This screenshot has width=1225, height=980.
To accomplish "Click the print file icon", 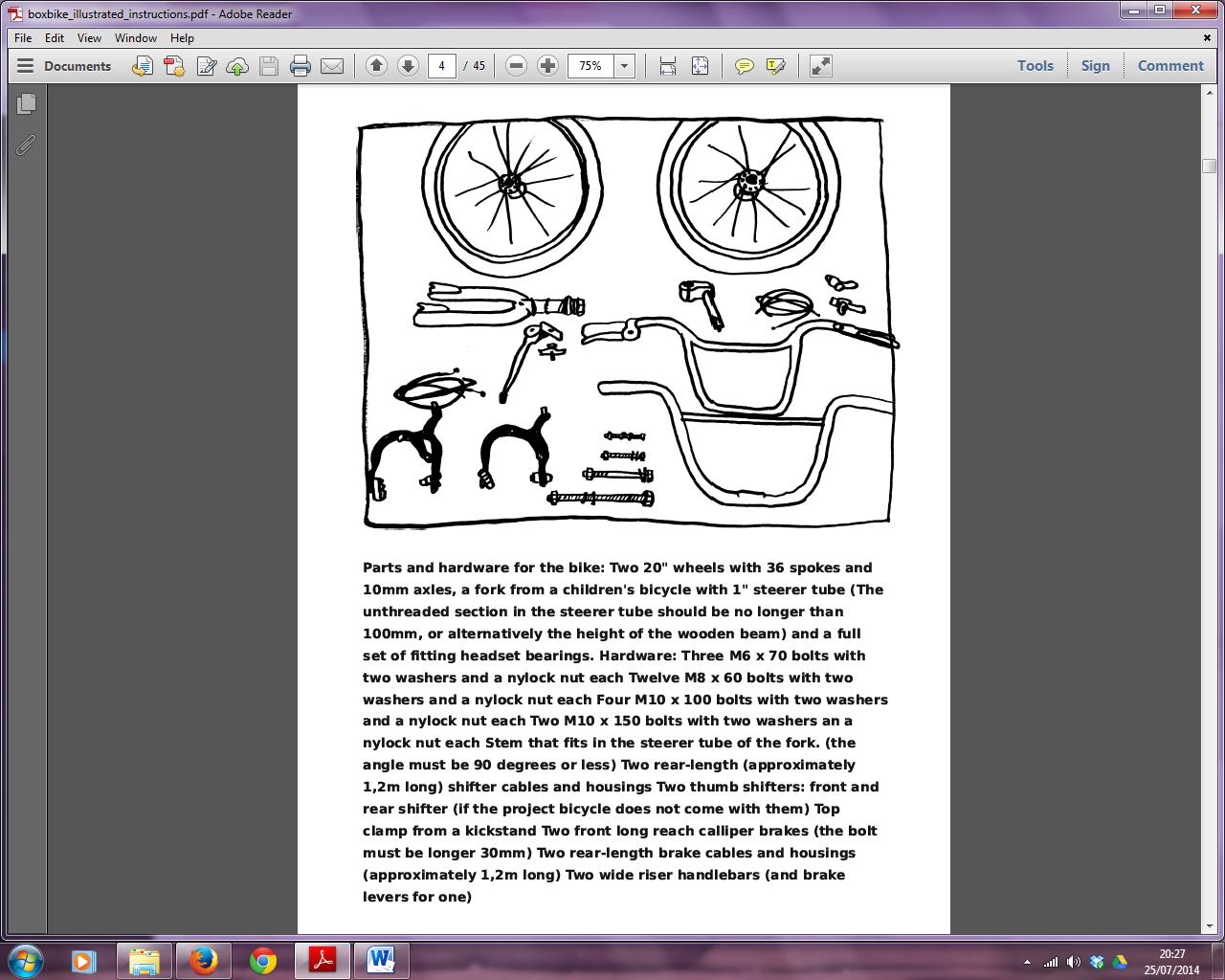I will 301,66.
